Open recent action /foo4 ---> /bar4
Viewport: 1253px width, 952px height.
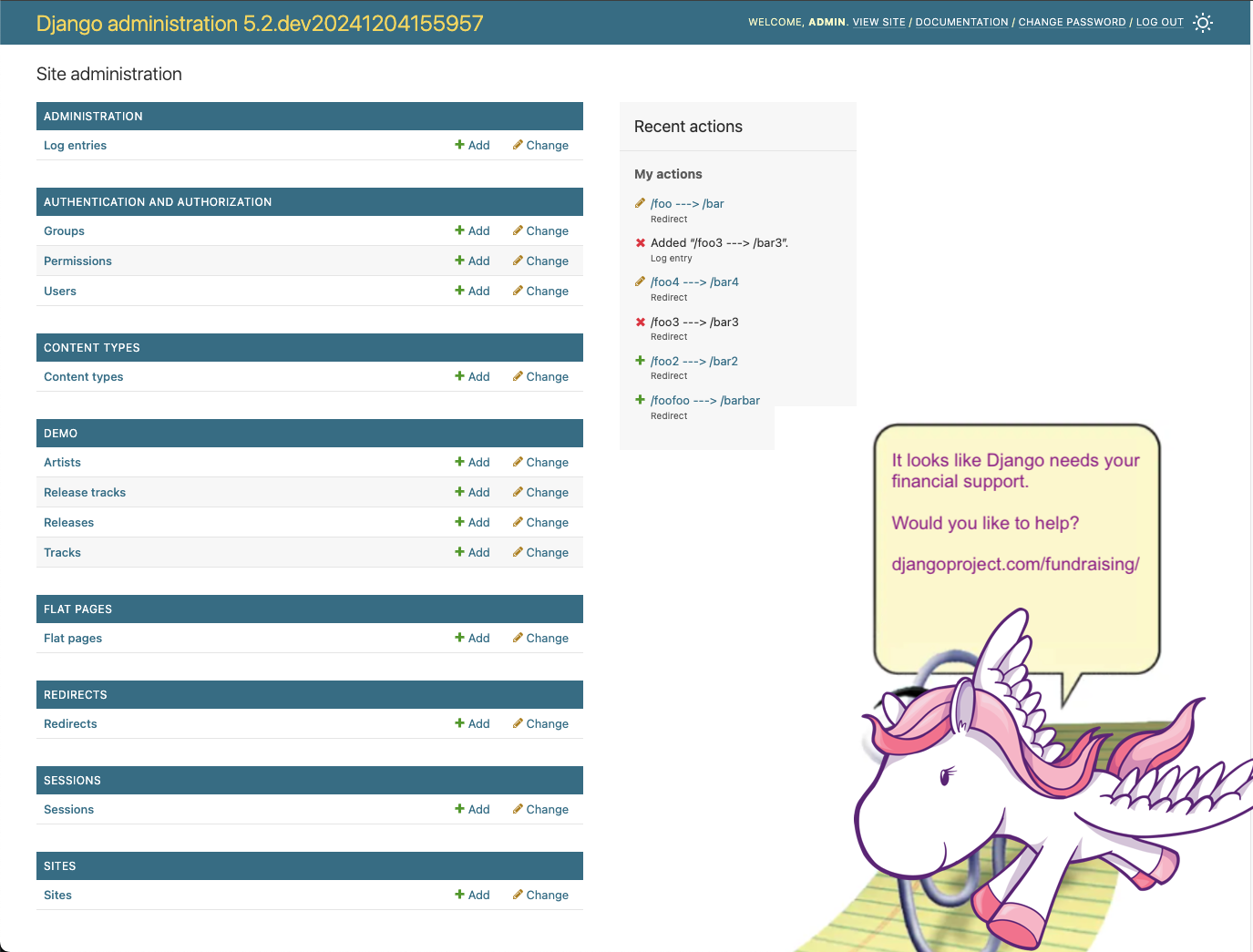[694, 282]
